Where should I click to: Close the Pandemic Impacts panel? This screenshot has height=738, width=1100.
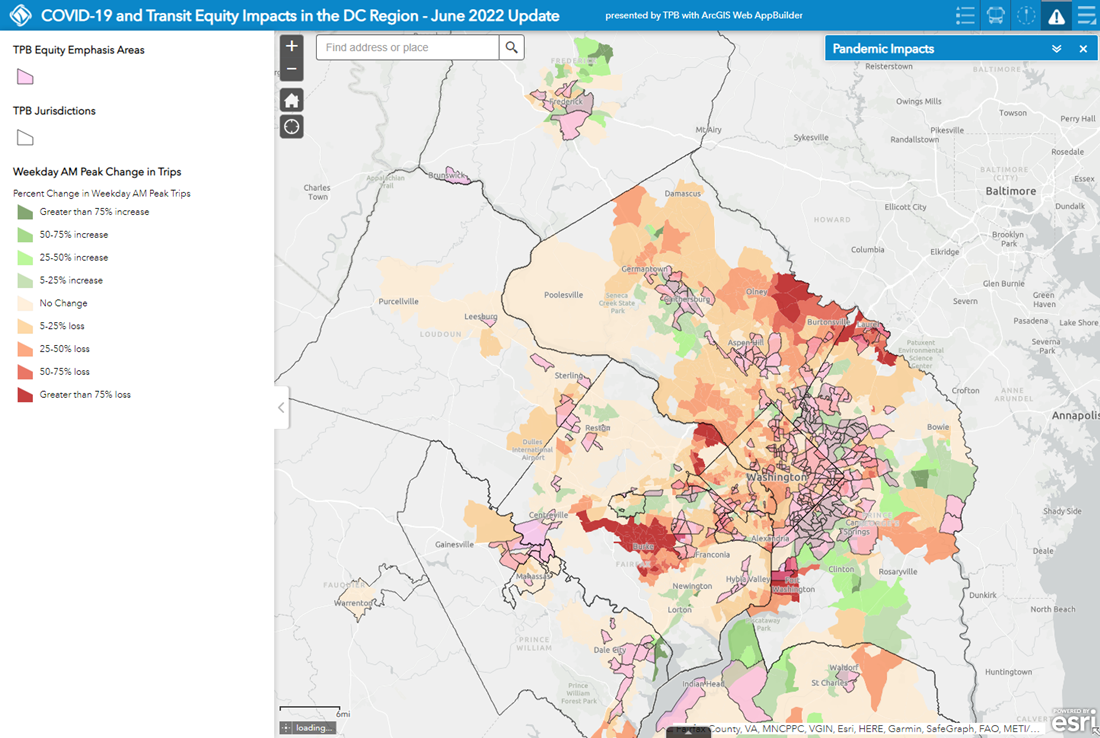1083,47
